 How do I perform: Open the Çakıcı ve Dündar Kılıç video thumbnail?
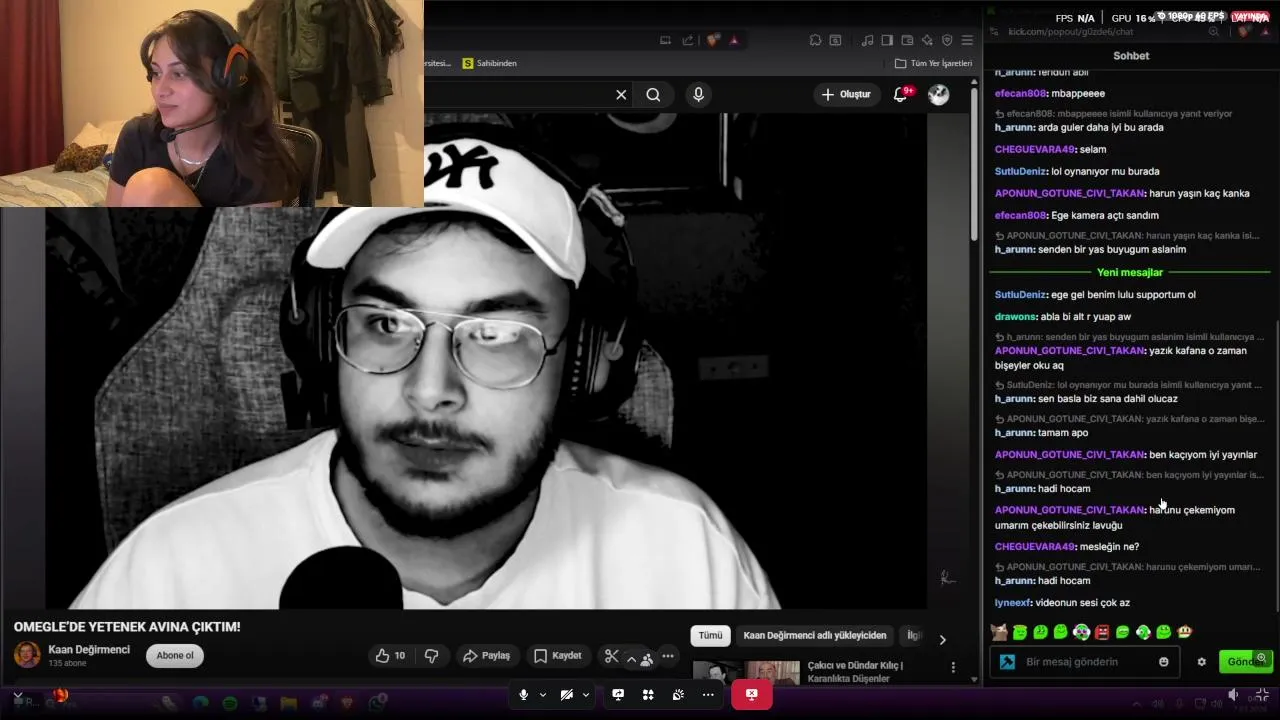click(x=746, y=672)
